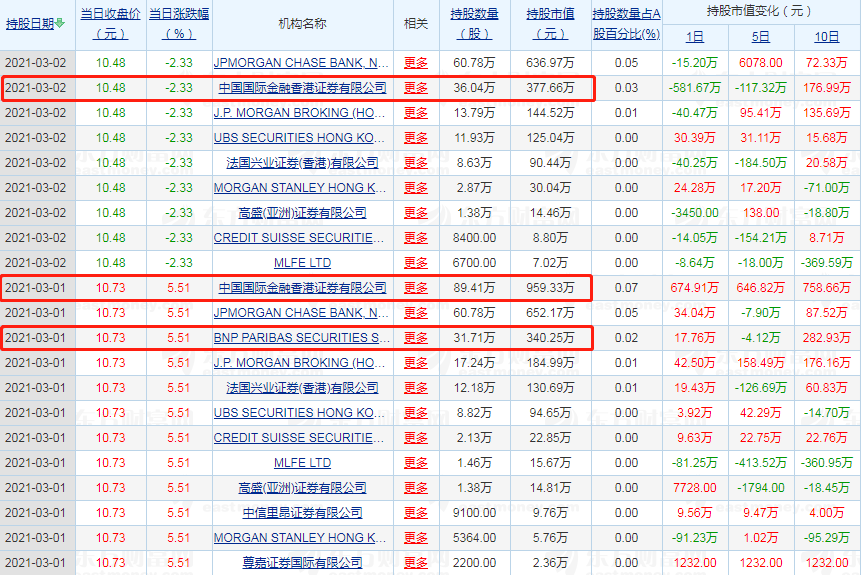Click 更多 in the 144.52万 J.P. MORGAN row
861x575 pixels.
click(416, 113)
